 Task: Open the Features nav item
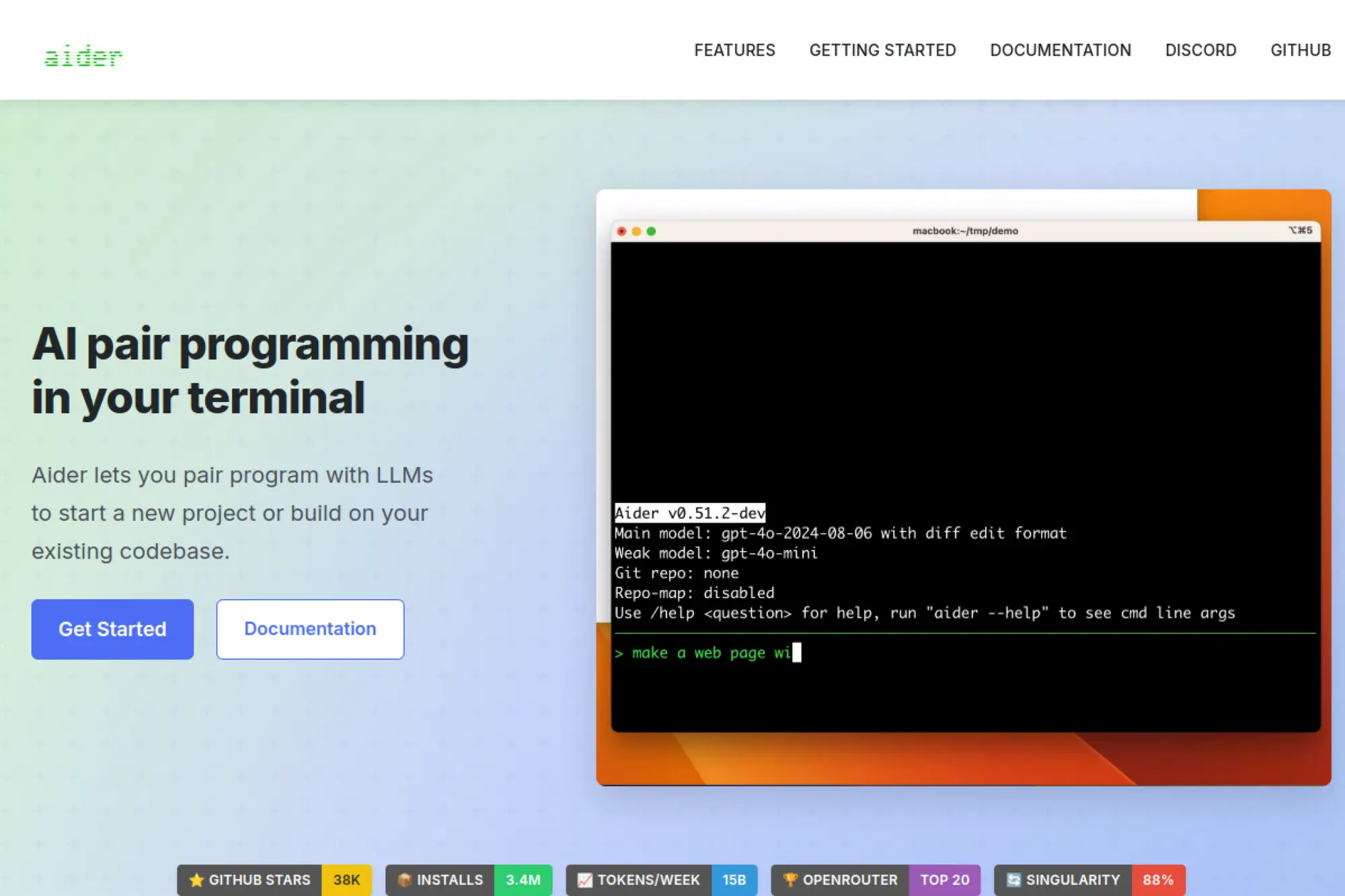(734, 50)
